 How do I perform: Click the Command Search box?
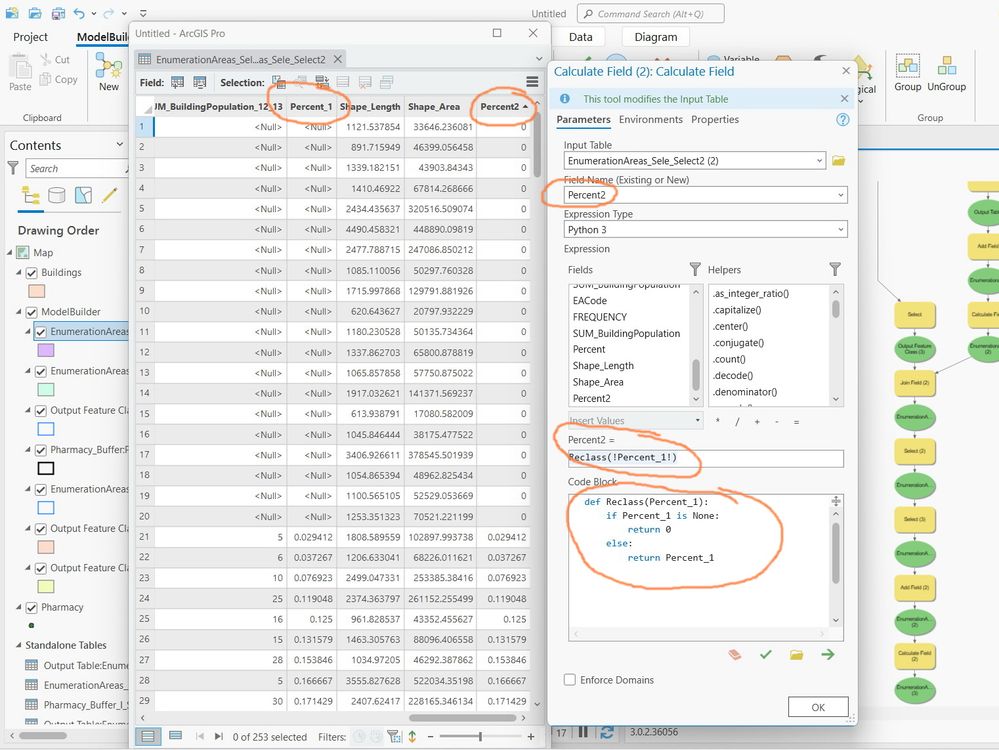(650, 13)
